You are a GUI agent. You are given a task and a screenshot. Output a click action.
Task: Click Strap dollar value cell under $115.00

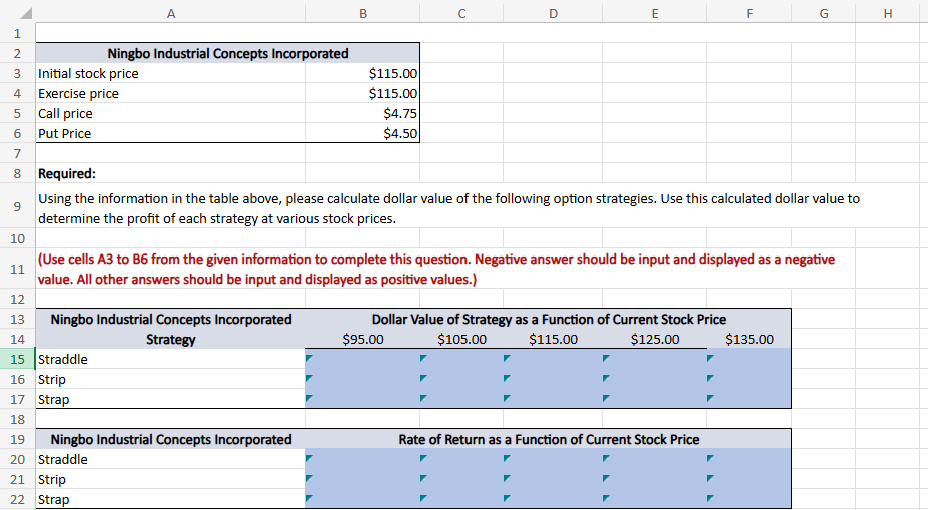click(553, 399)
